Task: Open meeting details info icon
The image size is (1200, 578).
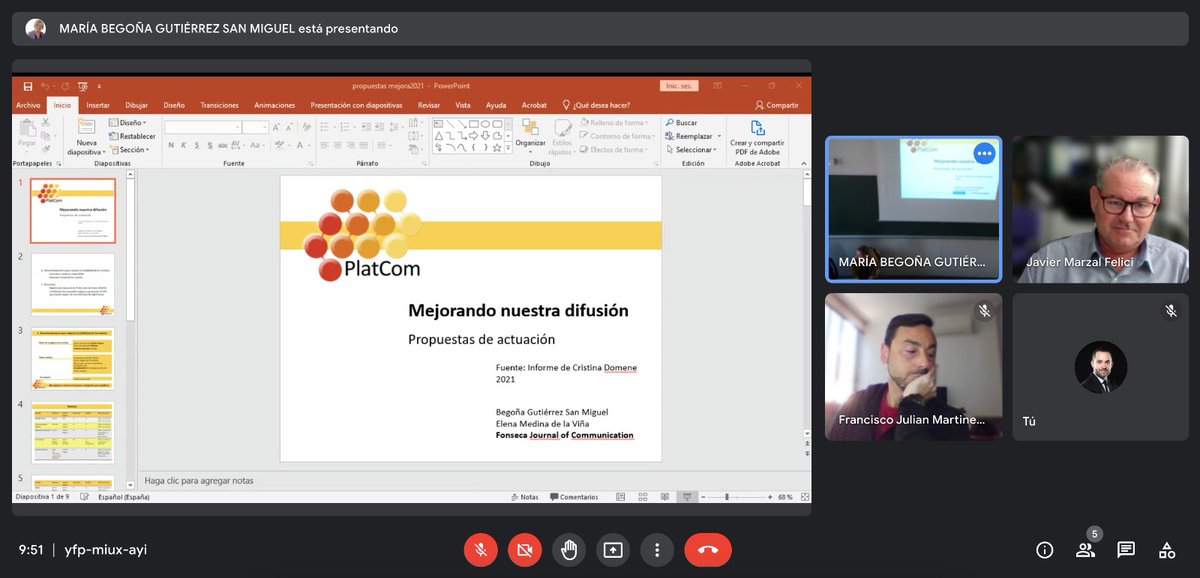Action: 1044,549
